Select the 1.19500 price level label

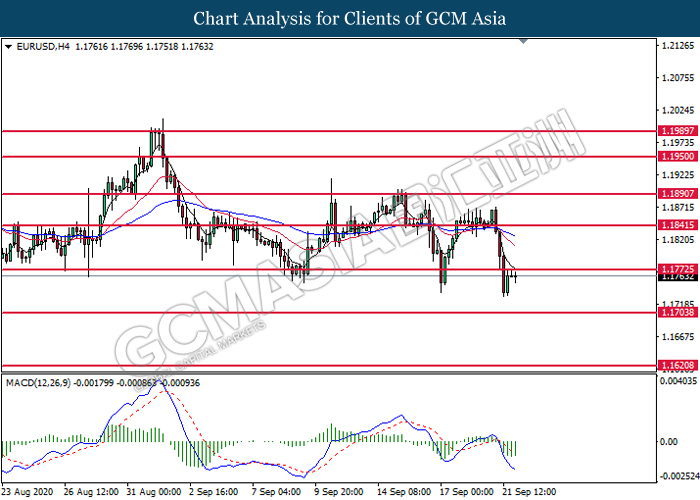678,156
